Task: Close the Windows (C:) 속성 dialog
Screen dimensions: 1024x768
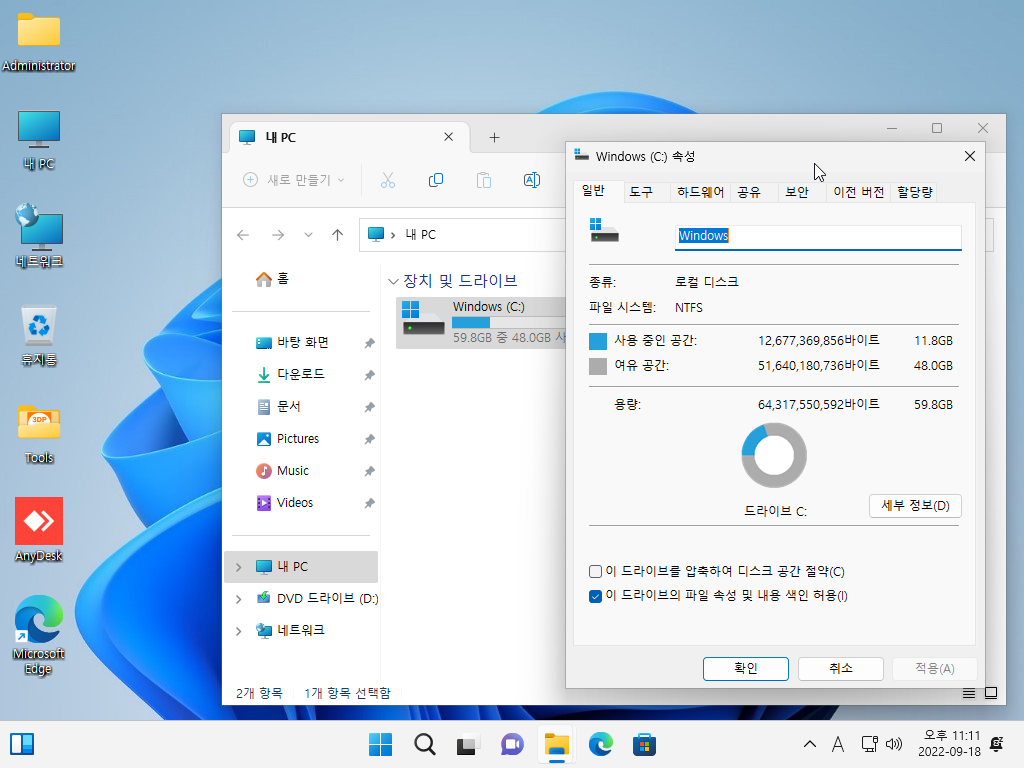Action: (x=970, y=156)
